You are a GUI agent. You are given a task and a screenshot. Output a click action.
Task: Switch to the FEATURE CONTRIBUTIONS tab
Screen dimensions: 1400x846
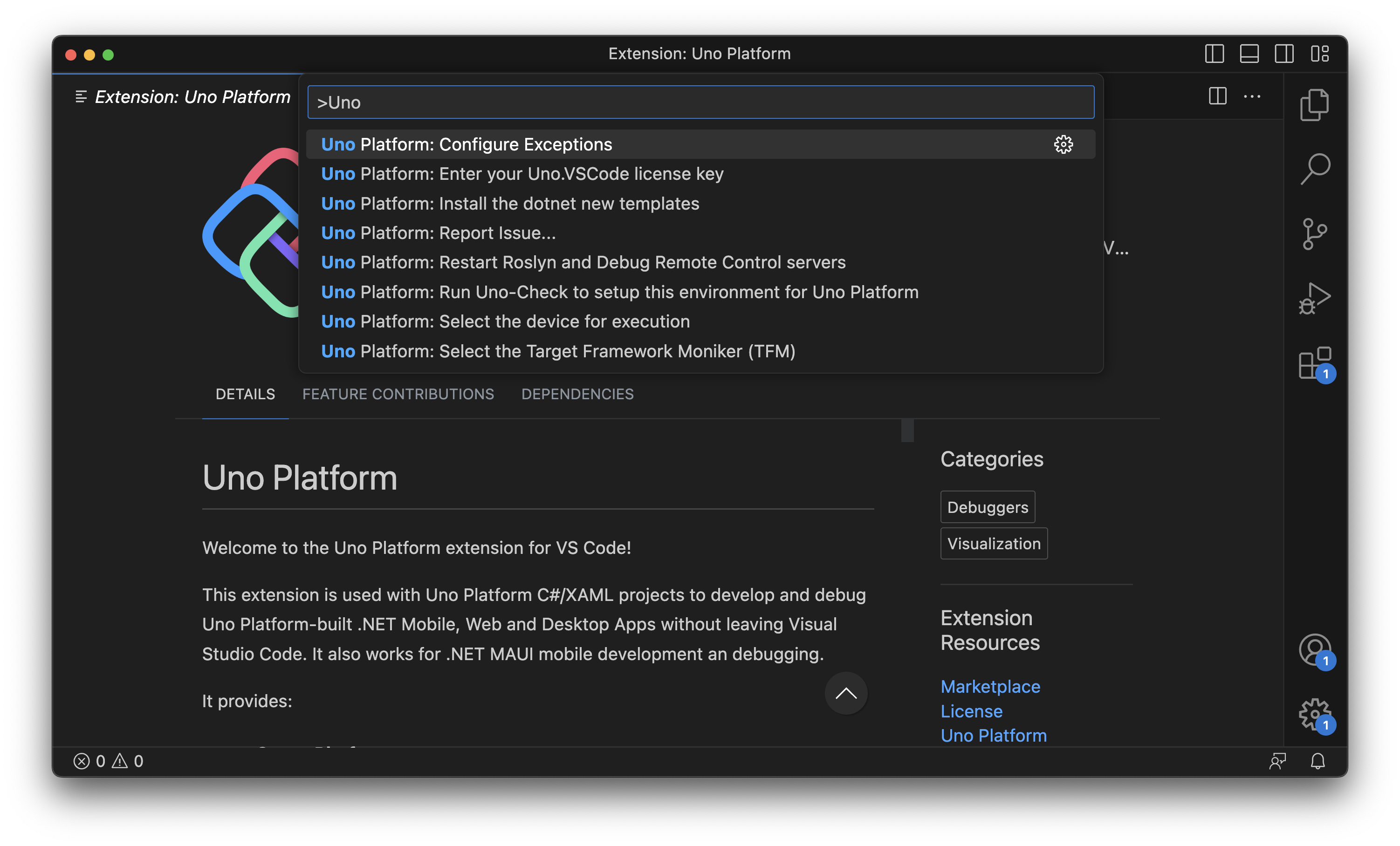[398, 394]
